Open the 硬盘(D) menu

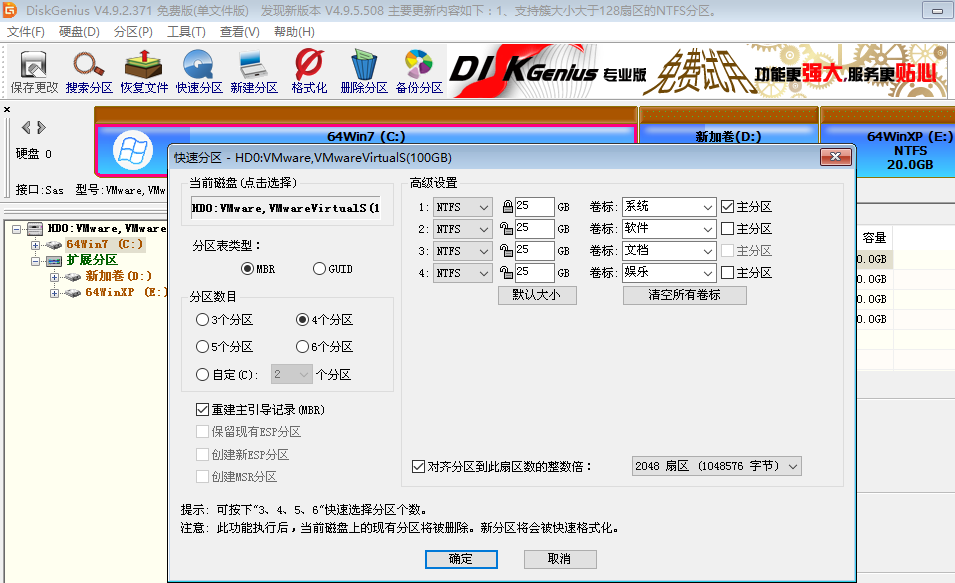point(79,32)
